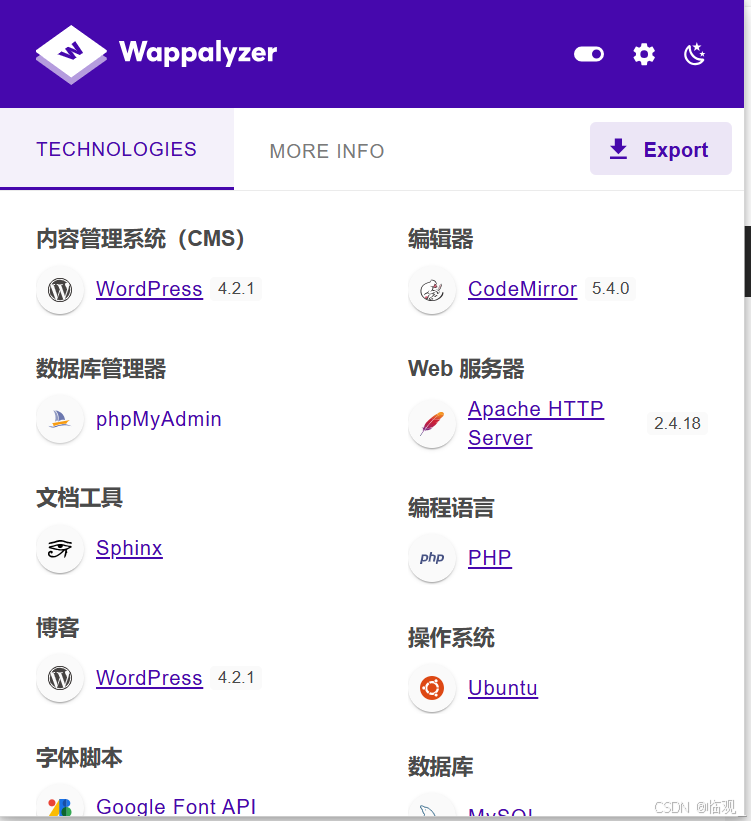Click the 数据库管理器 category heading
Viewport: 751px width, 821px height.
(x=101, y=369)
